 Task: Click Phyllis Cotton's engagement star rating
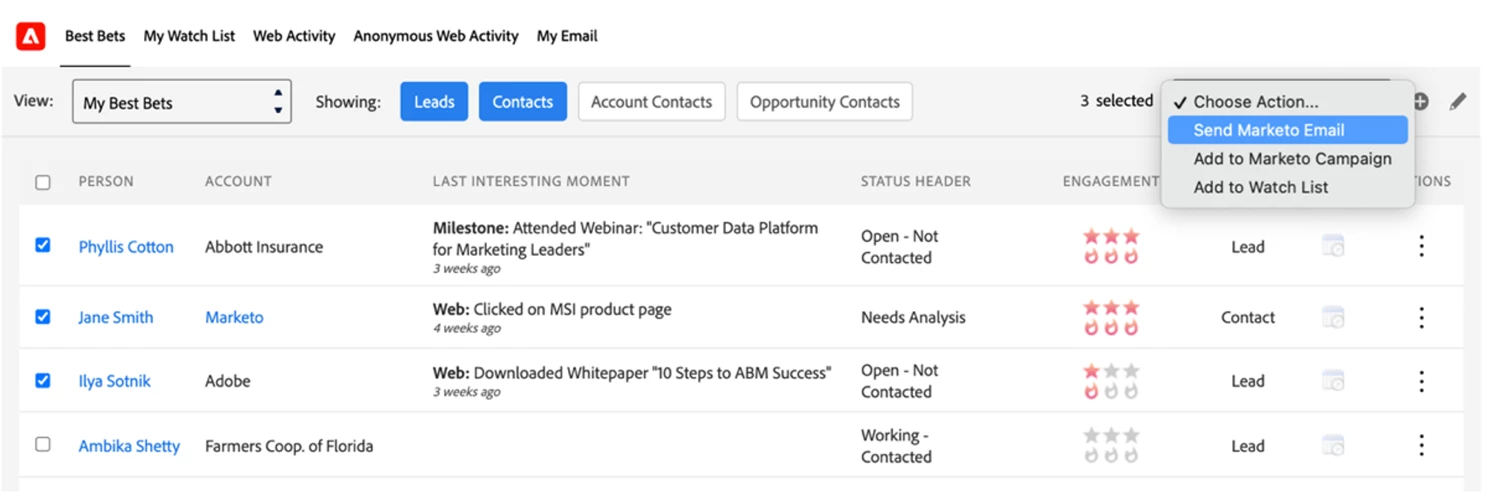[1110, 237]
